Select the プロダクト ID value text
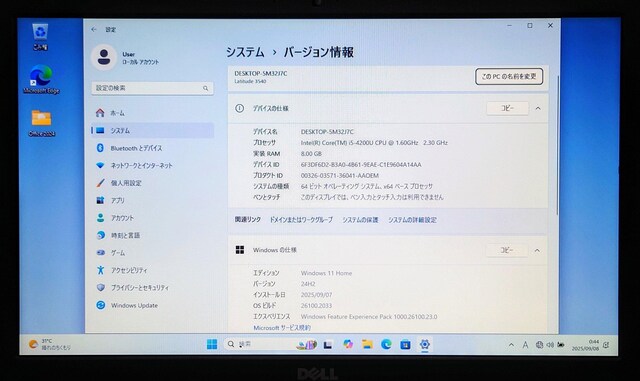This screenshot has height=381, width=640. [340, 176]
